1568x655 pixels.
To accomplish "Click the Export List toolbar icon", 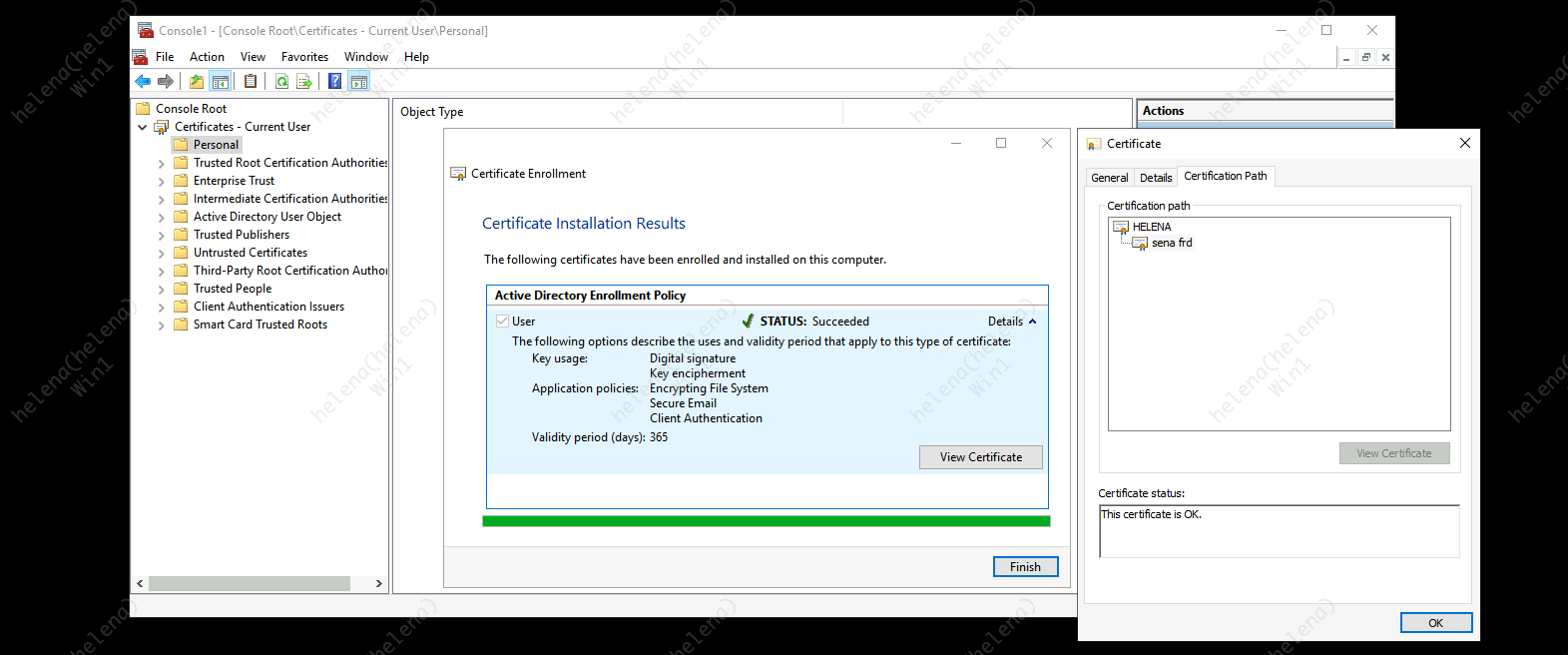I will click(x=304, y=82).
